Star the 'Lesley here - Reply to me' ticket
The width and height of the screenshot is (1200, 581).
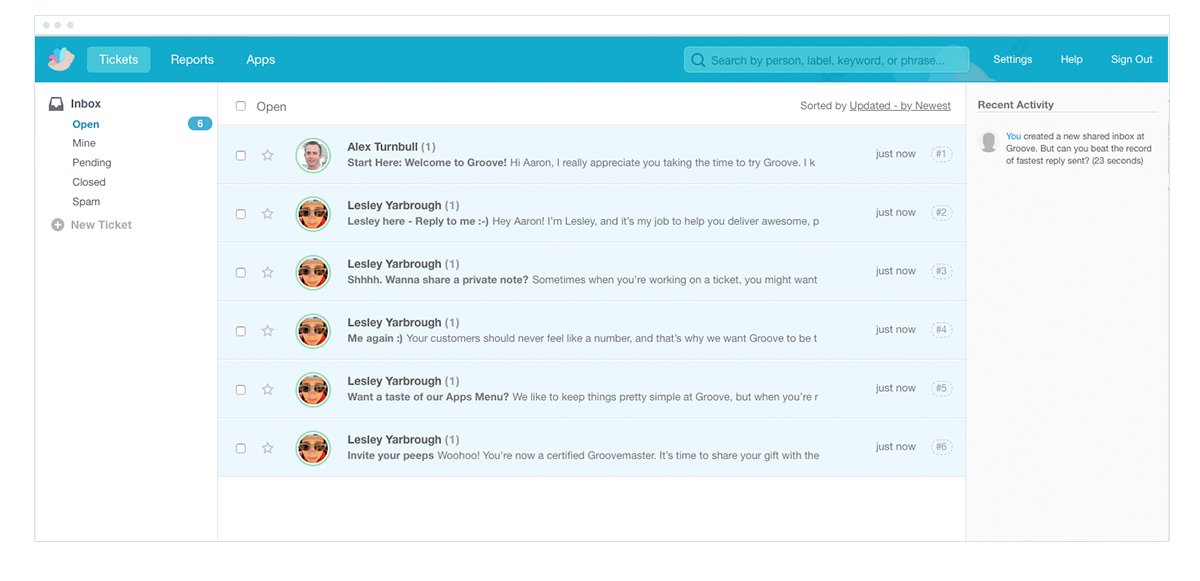click(x=267, y=213)
